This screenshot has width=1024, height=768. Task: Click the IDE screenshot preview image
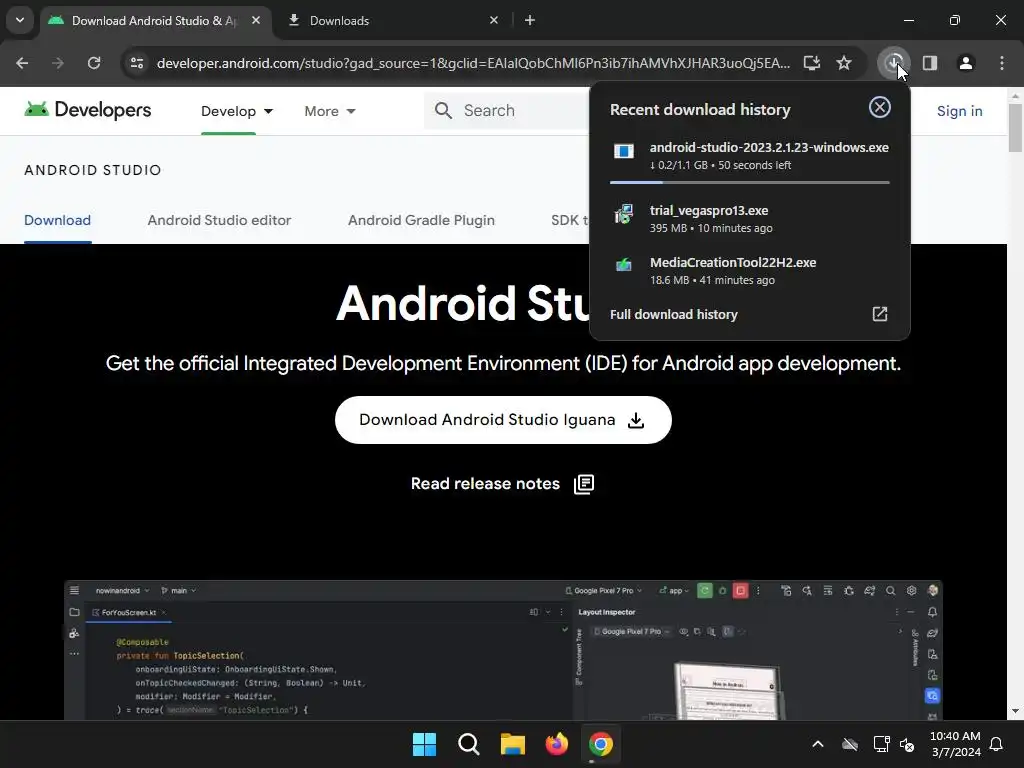tap(503, 650)
